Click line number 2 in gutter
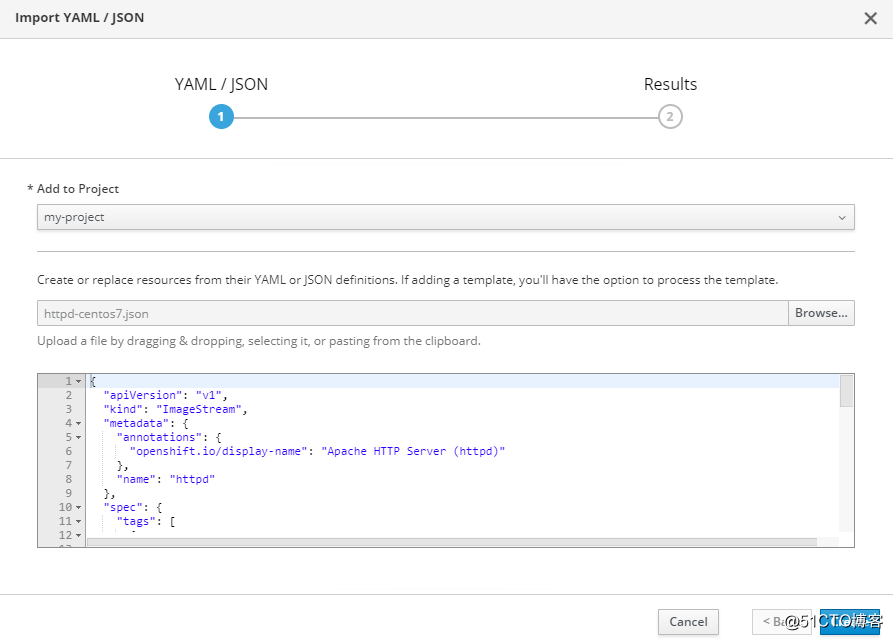893x640 pixels. tap(69, 395)
